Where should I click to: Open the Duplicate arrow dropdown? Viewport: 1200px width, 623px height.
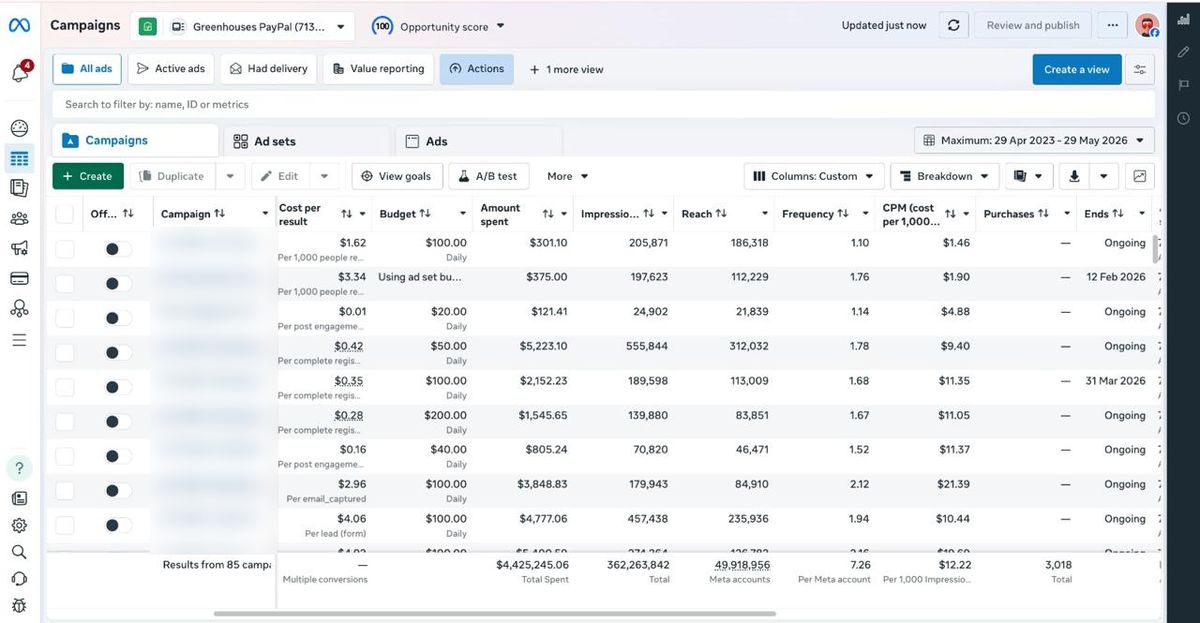pyautogui.click(x=230, y=176)
